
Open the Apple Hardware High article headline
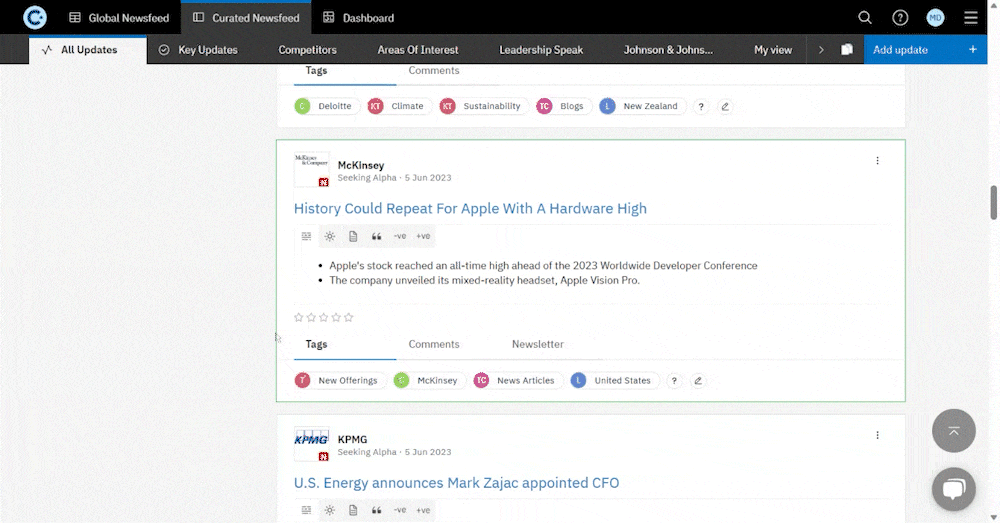click(470, 209)
